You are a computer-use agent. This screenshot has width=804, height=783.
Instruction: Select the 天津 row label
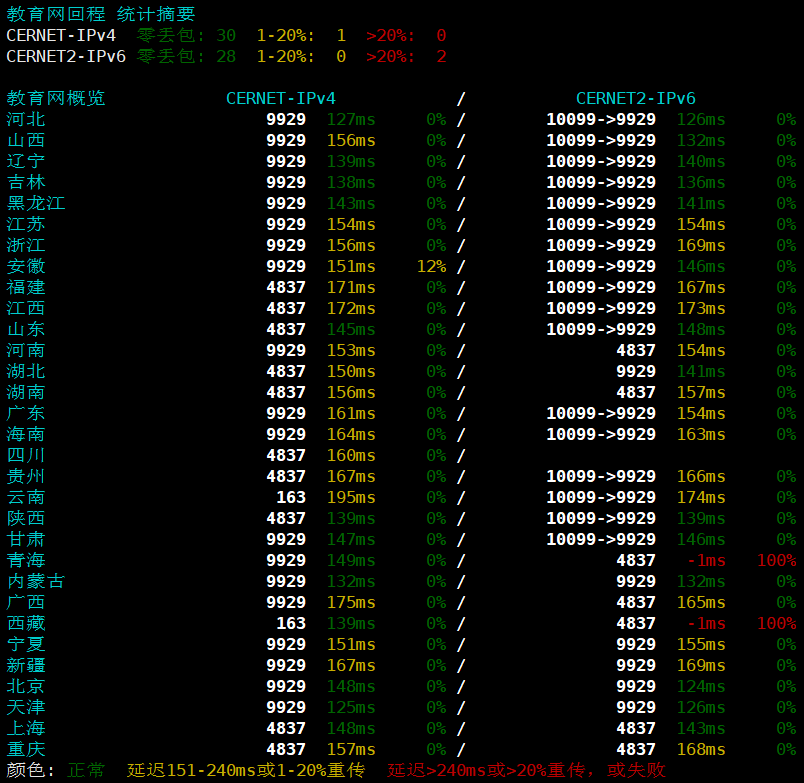tap(26, 708)
